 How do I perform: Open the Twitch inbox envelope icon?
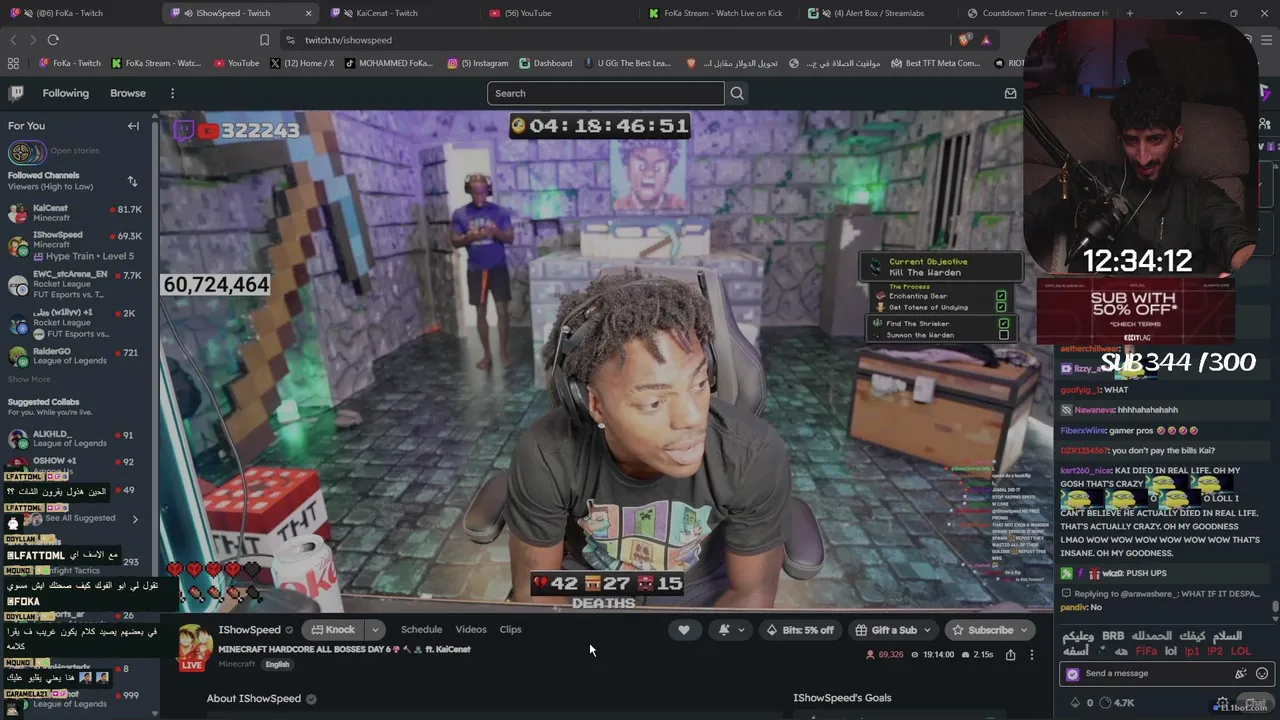click(1010, 93)
